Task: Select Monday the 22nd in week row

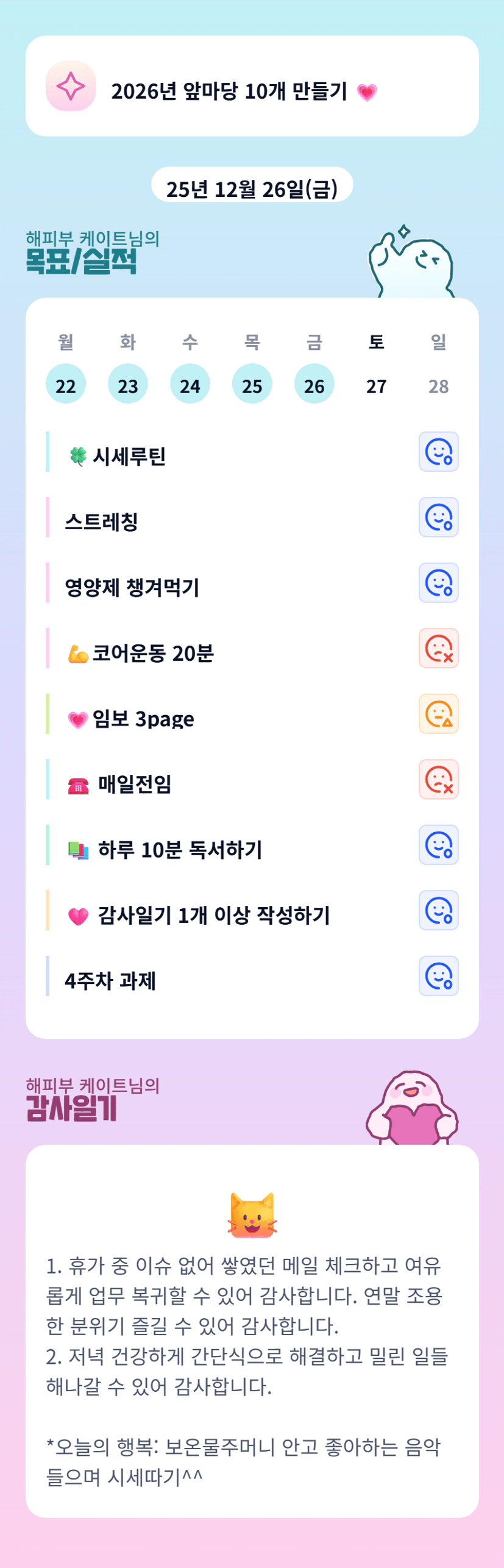Action: 66,384
